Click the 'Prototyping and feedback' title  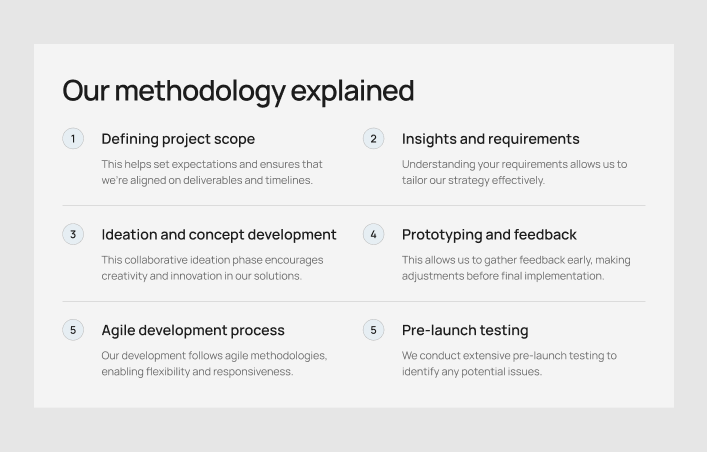click(x=489, y=235)
